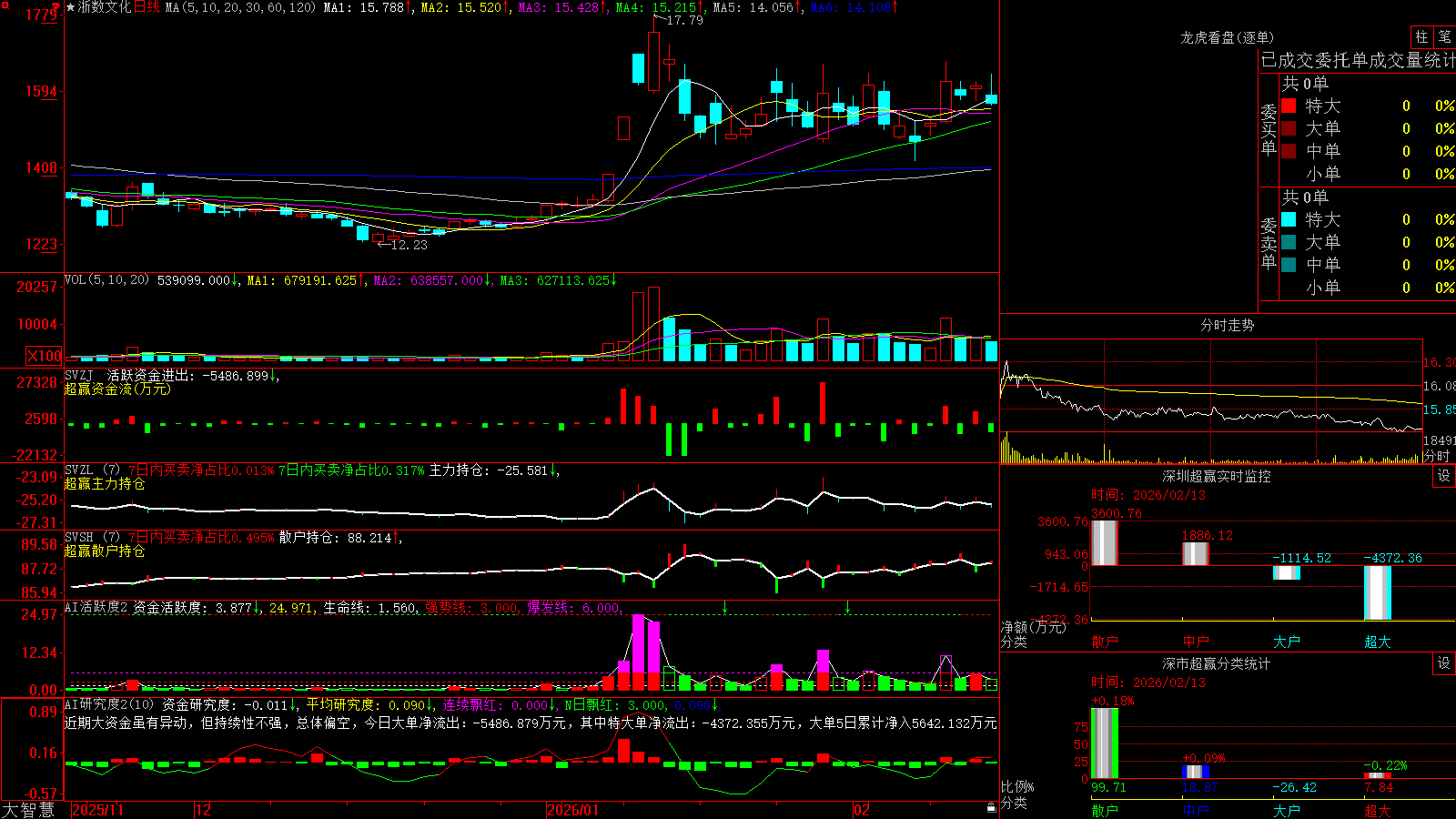This screenshot has width=1456, height=819.
Task: Click the SVZL (7) indicator name
Action: coord(92,470)
